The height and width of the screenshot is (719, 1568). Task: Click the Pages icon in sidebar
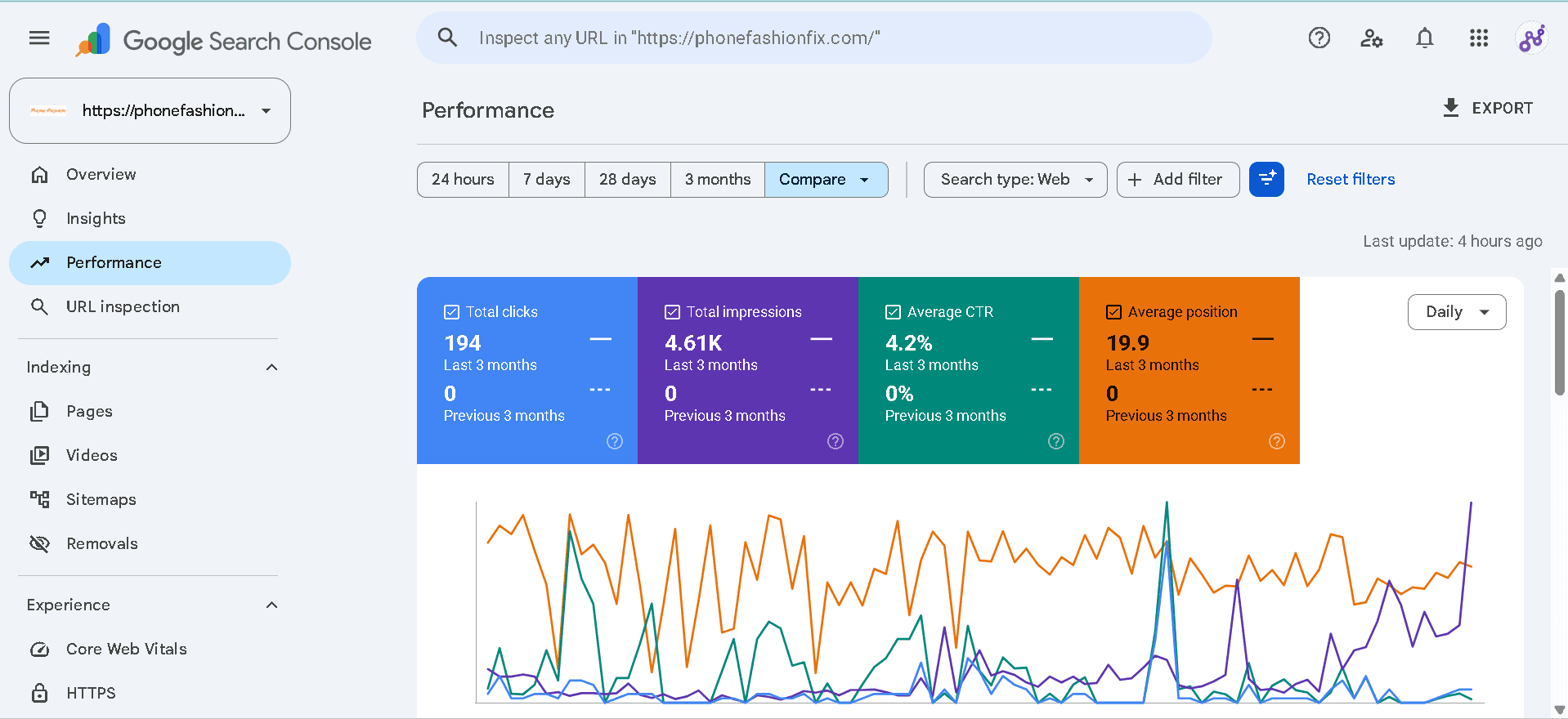coord(39,411)
